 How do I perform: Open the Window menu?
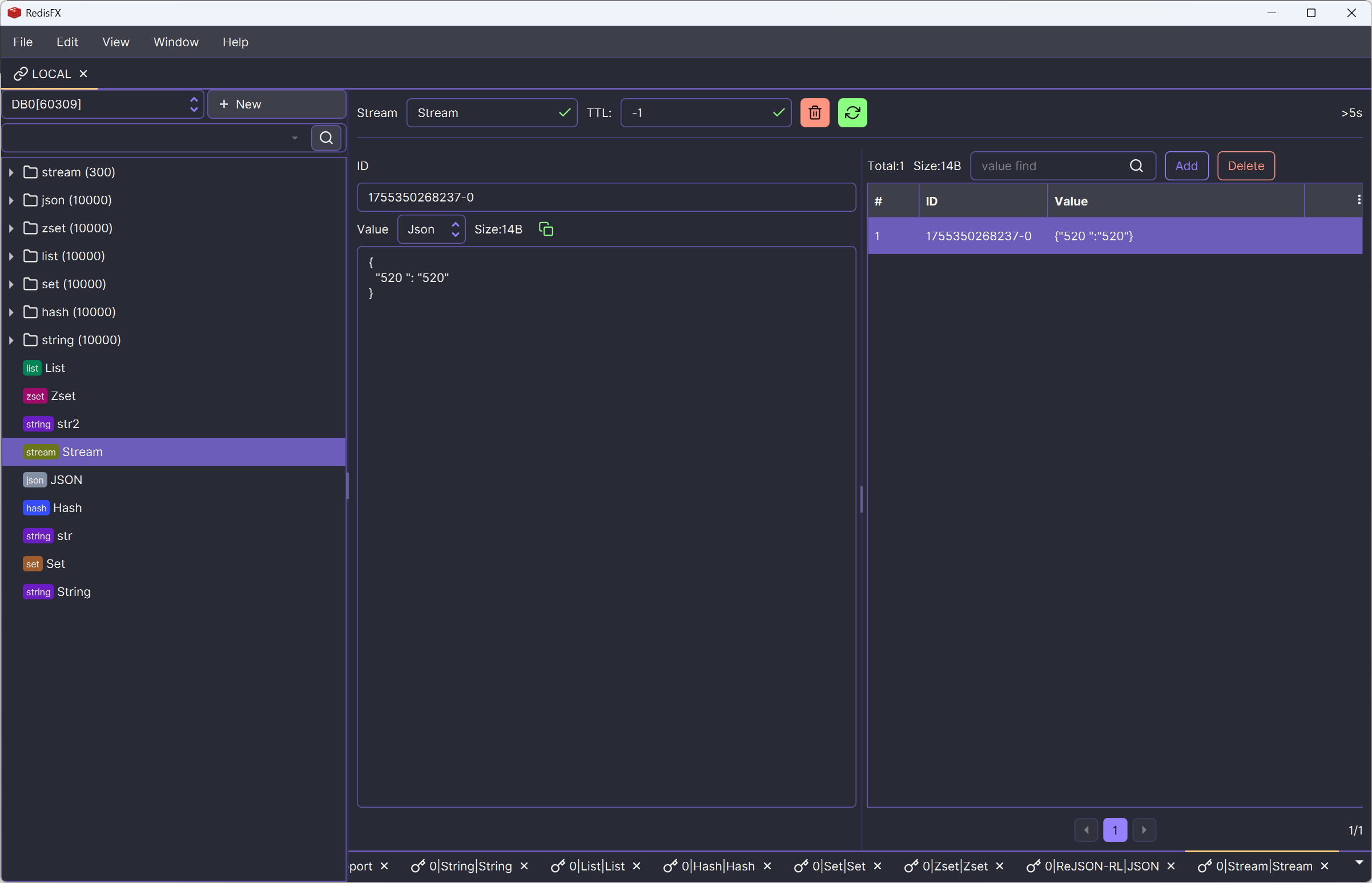(x=175, y=41)
